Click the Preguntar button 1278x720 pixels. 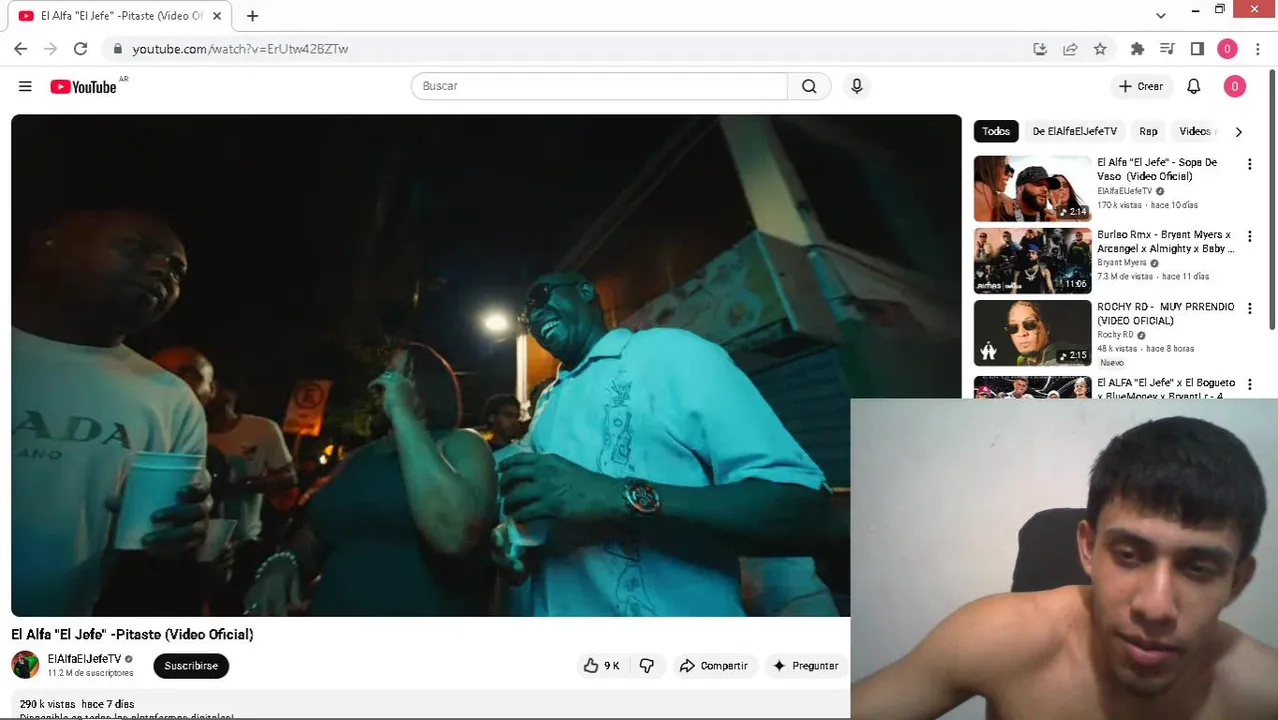click(805, 665)
